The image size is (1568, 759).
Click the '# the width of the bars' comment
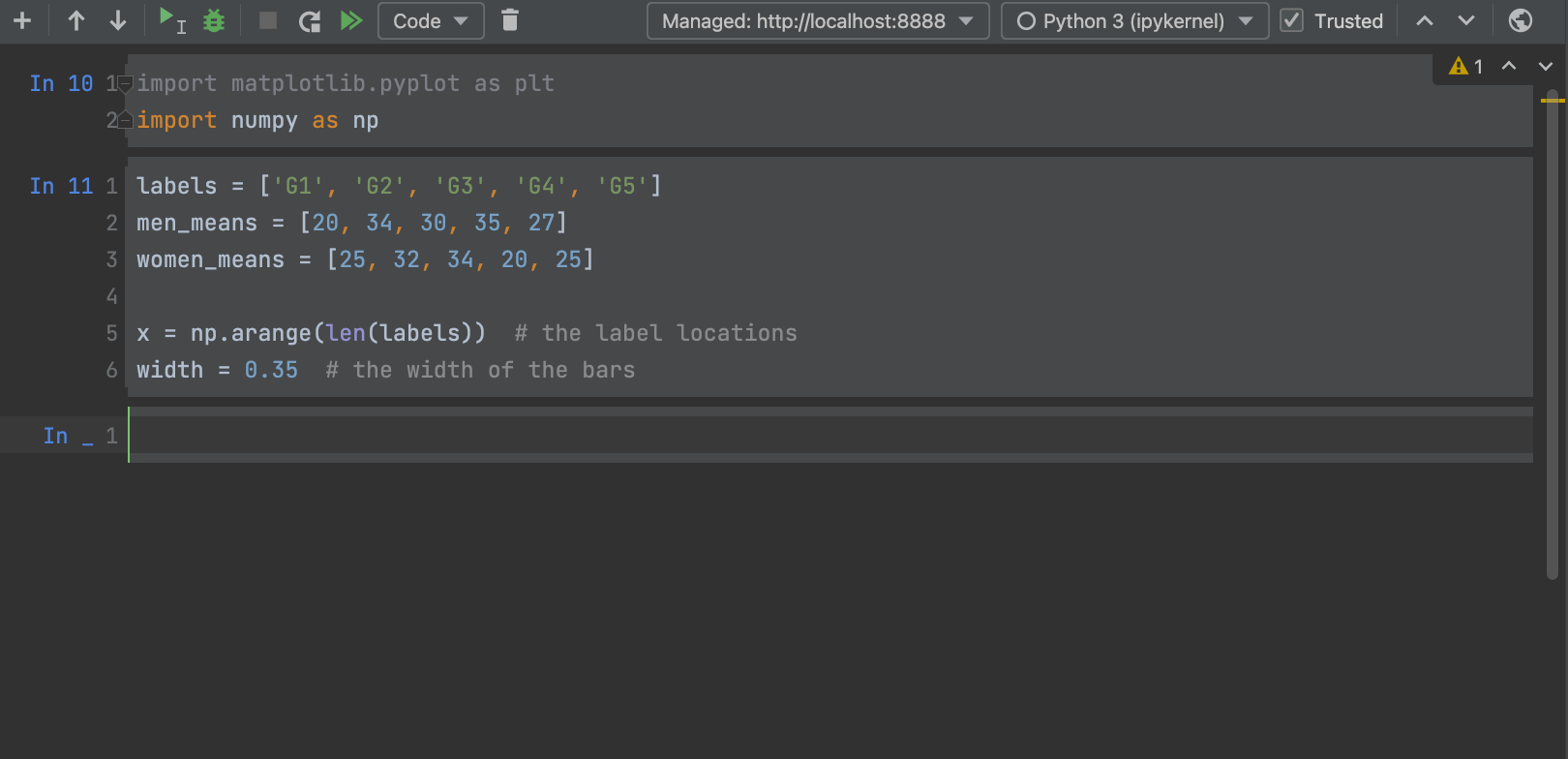(x=480, y=370)
